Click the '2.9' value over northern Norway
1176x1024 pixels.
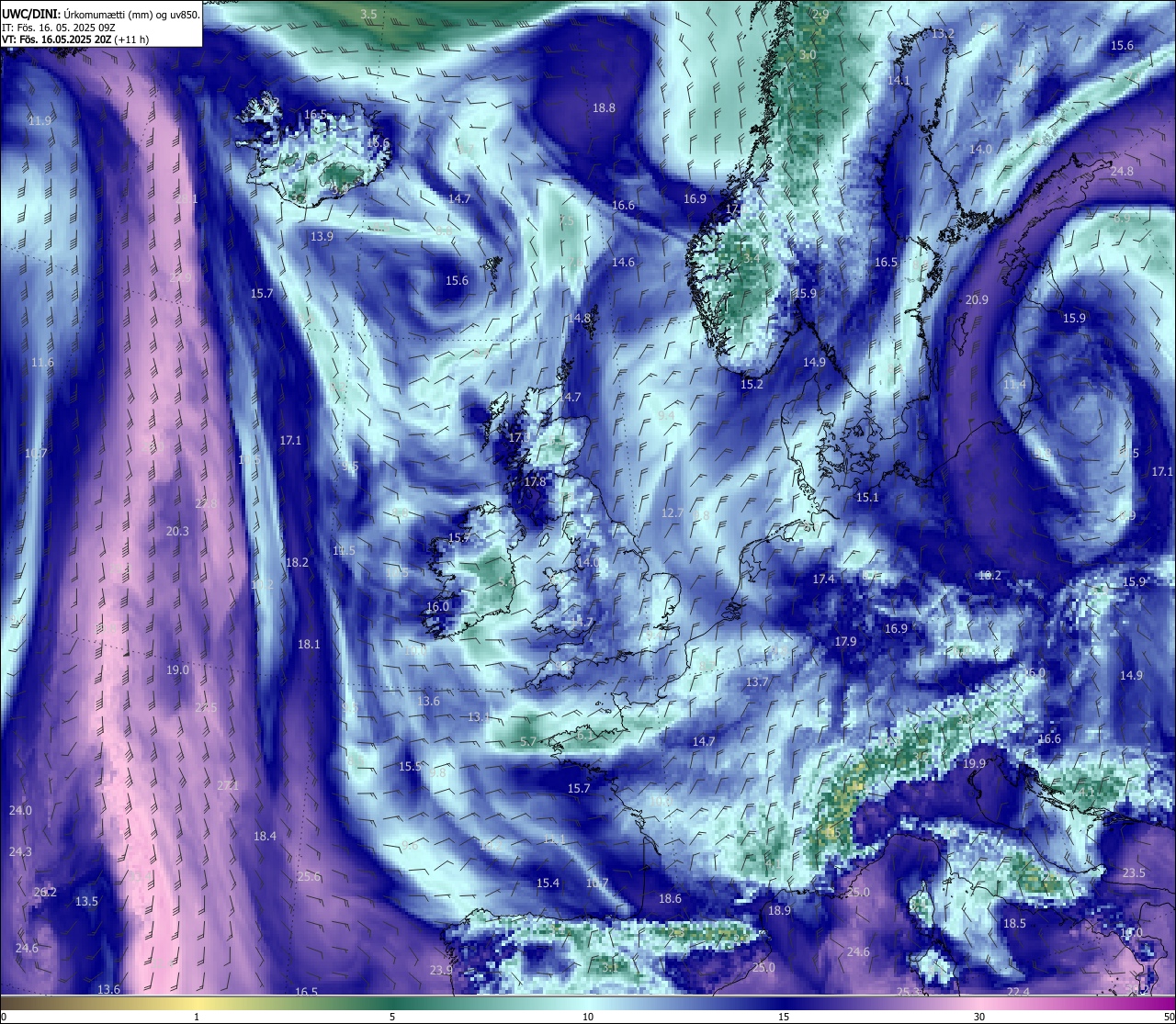820,15
